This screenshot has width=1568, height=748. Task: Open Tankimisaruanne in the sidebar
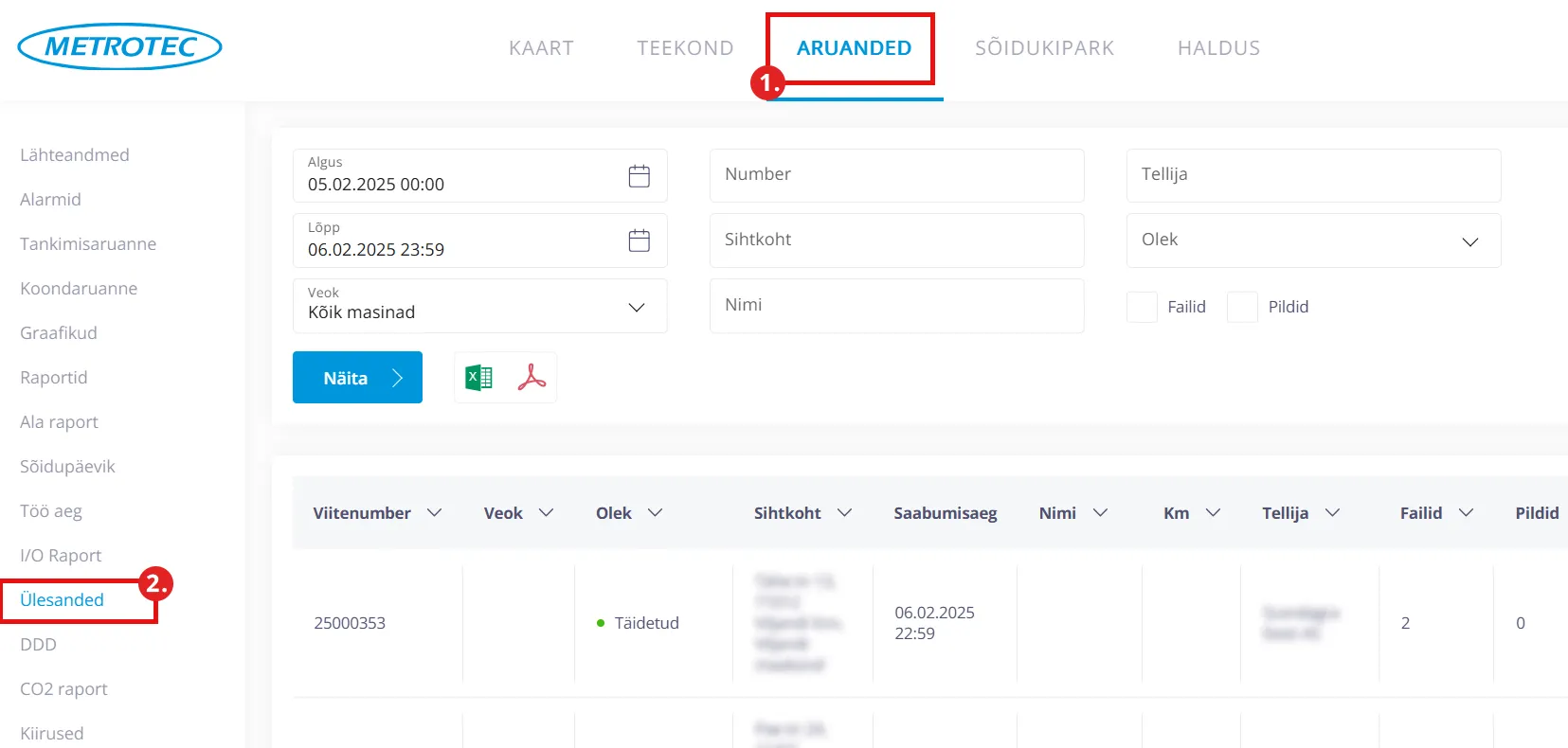click(88, 244)
